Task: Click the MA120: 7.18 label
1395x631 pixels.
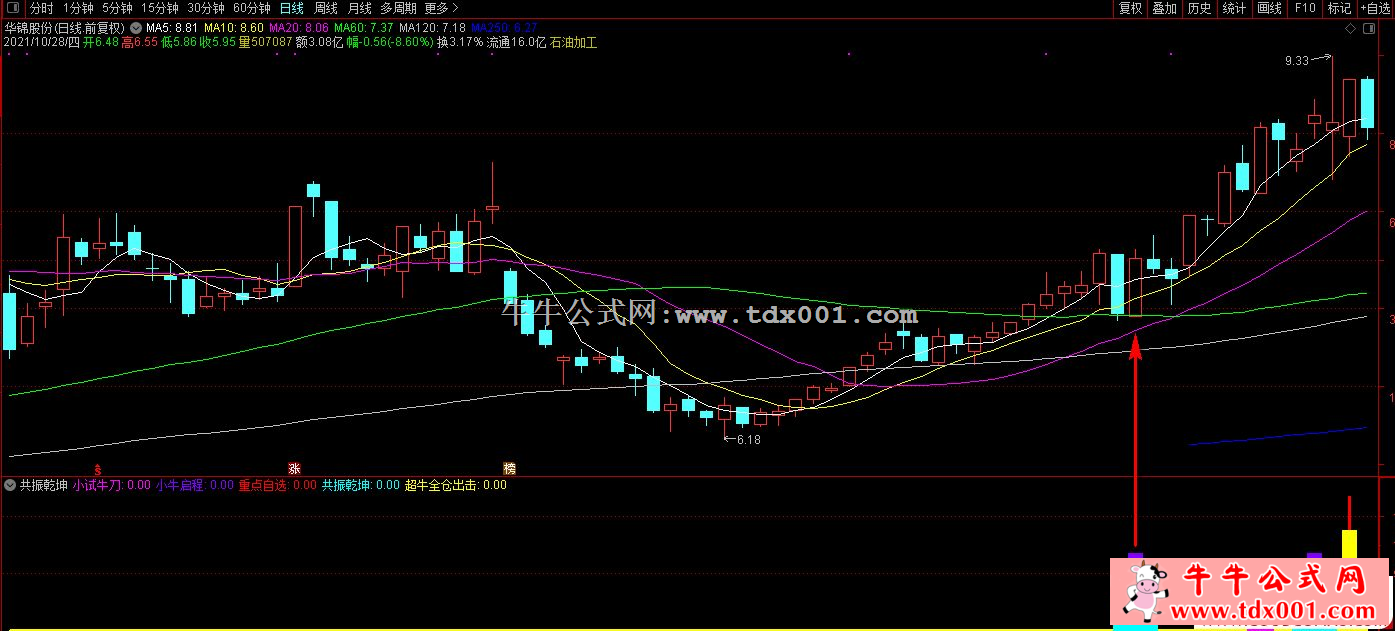Action: pyautogui.click(x=432, y=29)
